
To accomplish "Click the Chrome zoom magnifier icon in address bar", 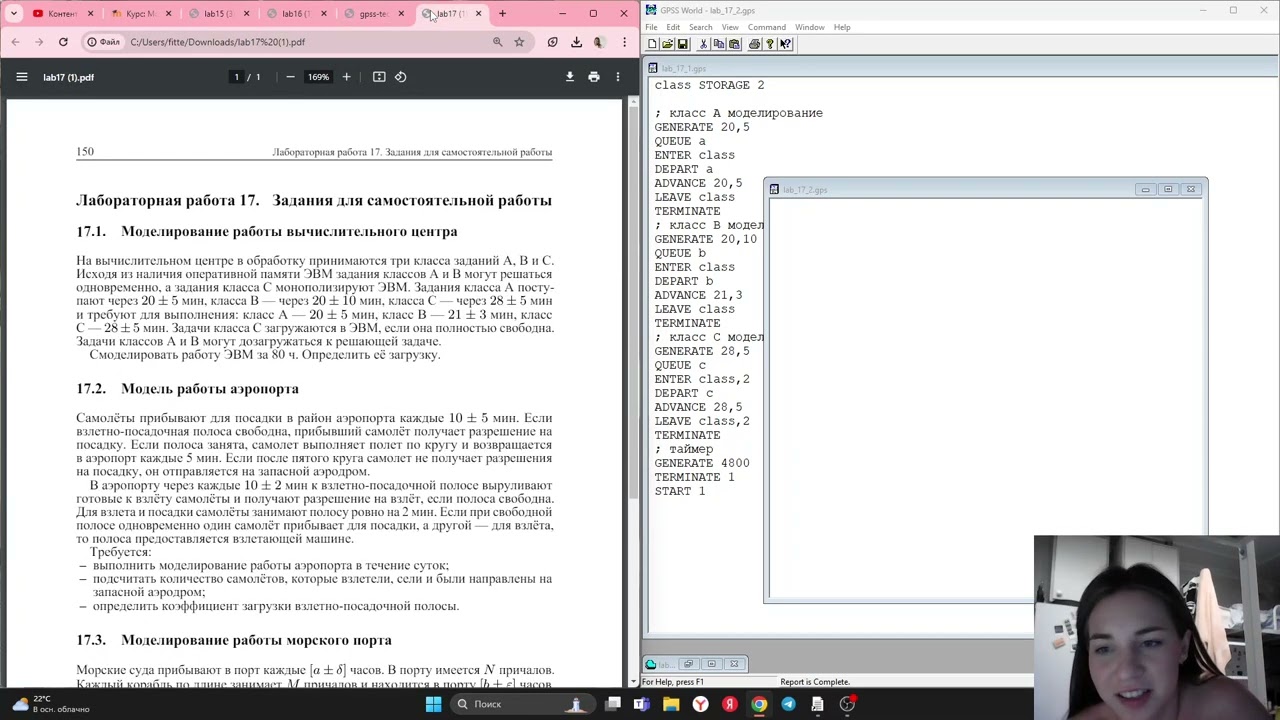I will tap(497, 42).
